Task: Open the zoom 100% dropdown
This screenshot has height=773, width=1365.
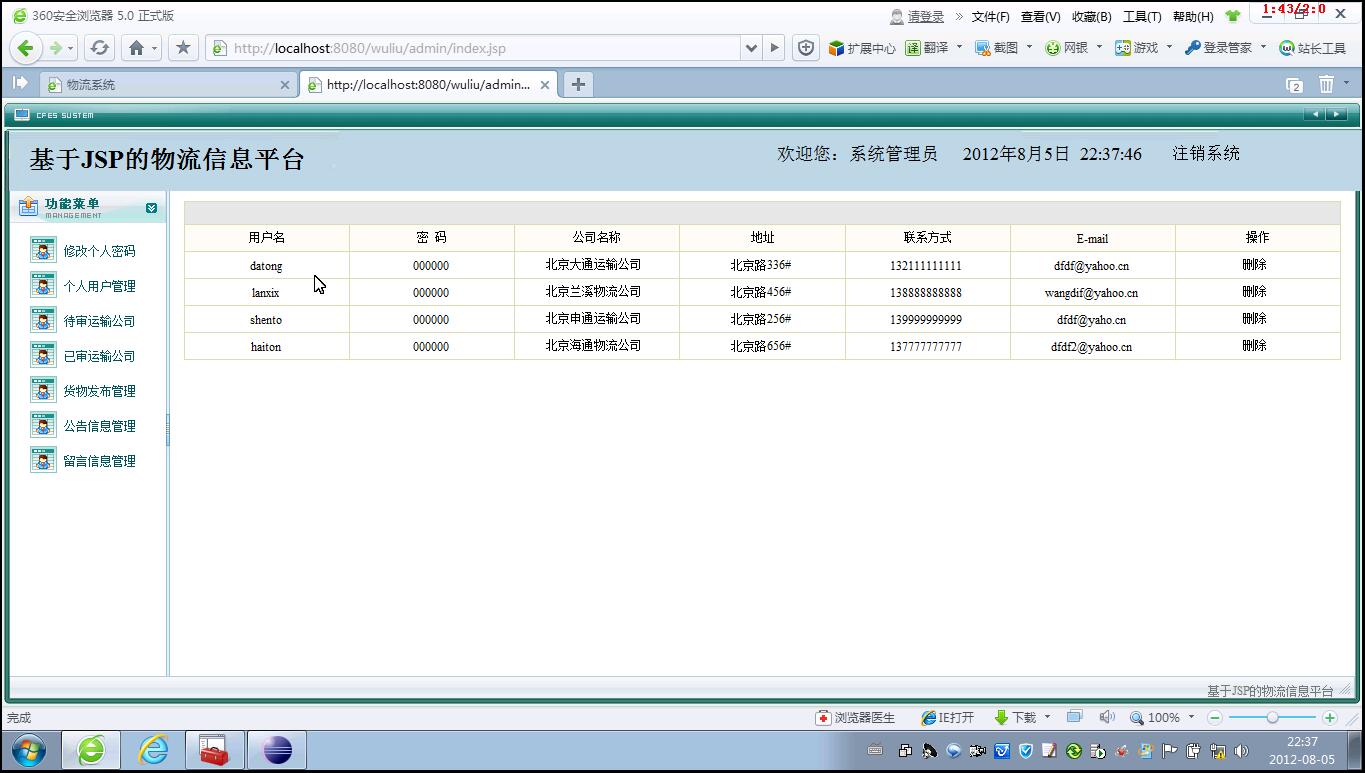Action: tap(1191, 717)
